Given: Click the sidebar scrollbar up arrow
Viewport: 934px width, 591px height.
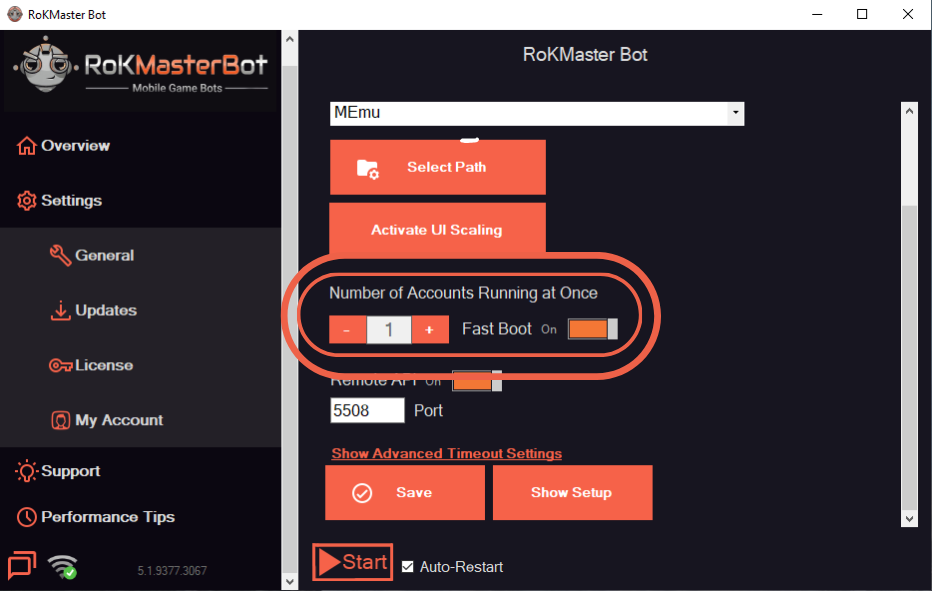Looking at the screenshot, I should (x=289, y=39).
